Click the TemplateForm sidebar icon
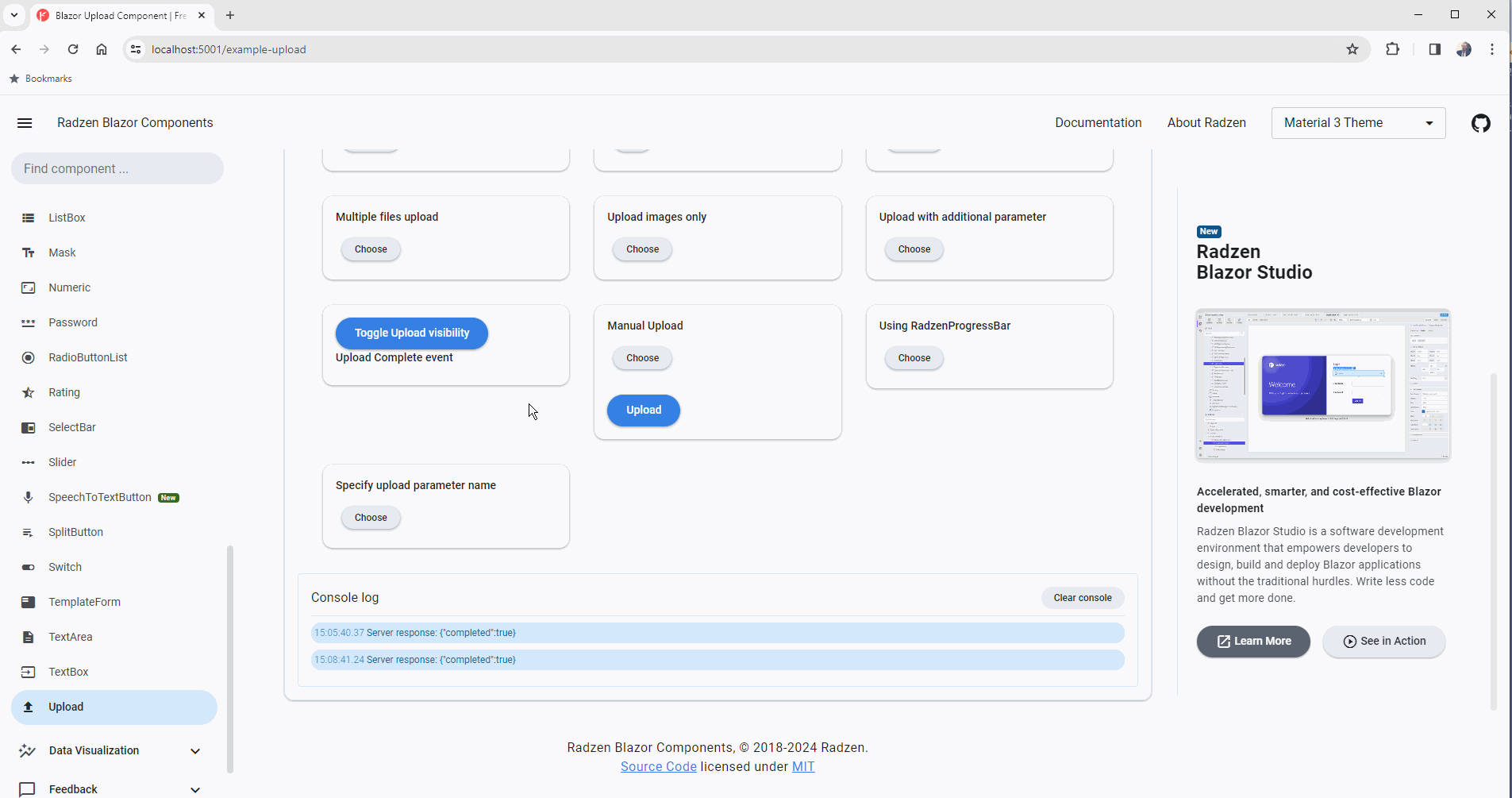Screen dimensions: 1512x798 point(29,602)
